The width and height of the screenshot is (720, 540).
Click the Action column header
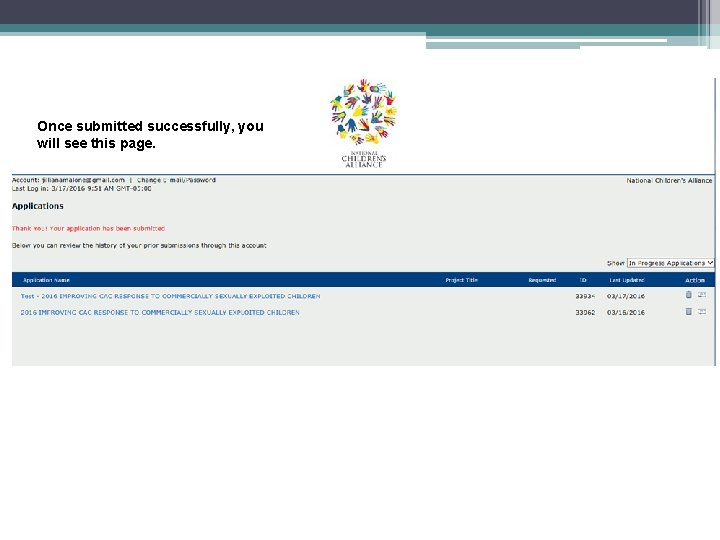tap(695, 280)
